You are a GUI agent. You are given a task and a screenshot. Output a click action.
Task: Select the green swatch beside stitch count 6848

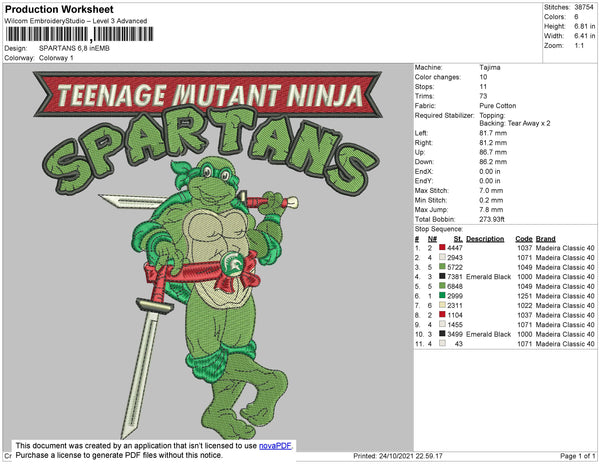(x=442, y=286)
